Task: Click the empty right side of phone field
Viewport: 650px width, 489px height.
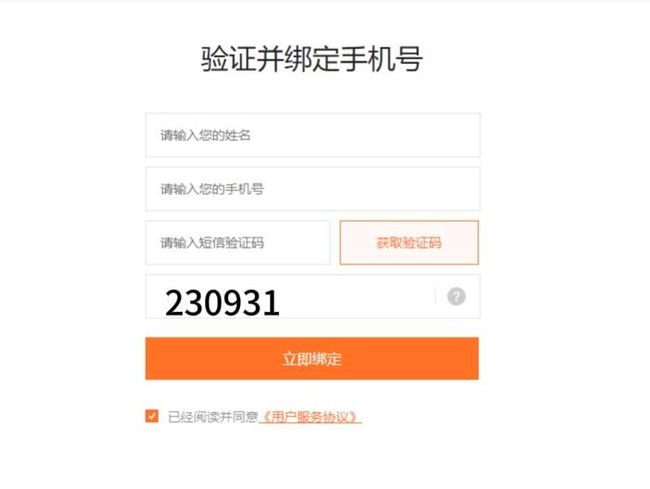Action: [x=371, y=189]
